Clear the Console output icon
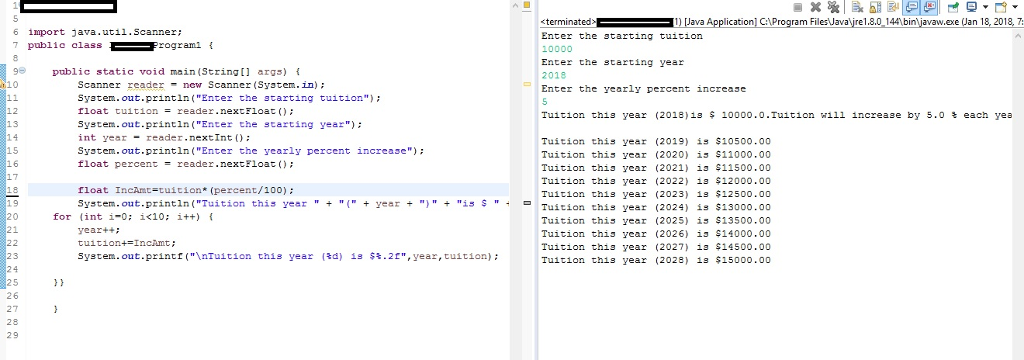The image size is (1024, 360). [857, 7]
